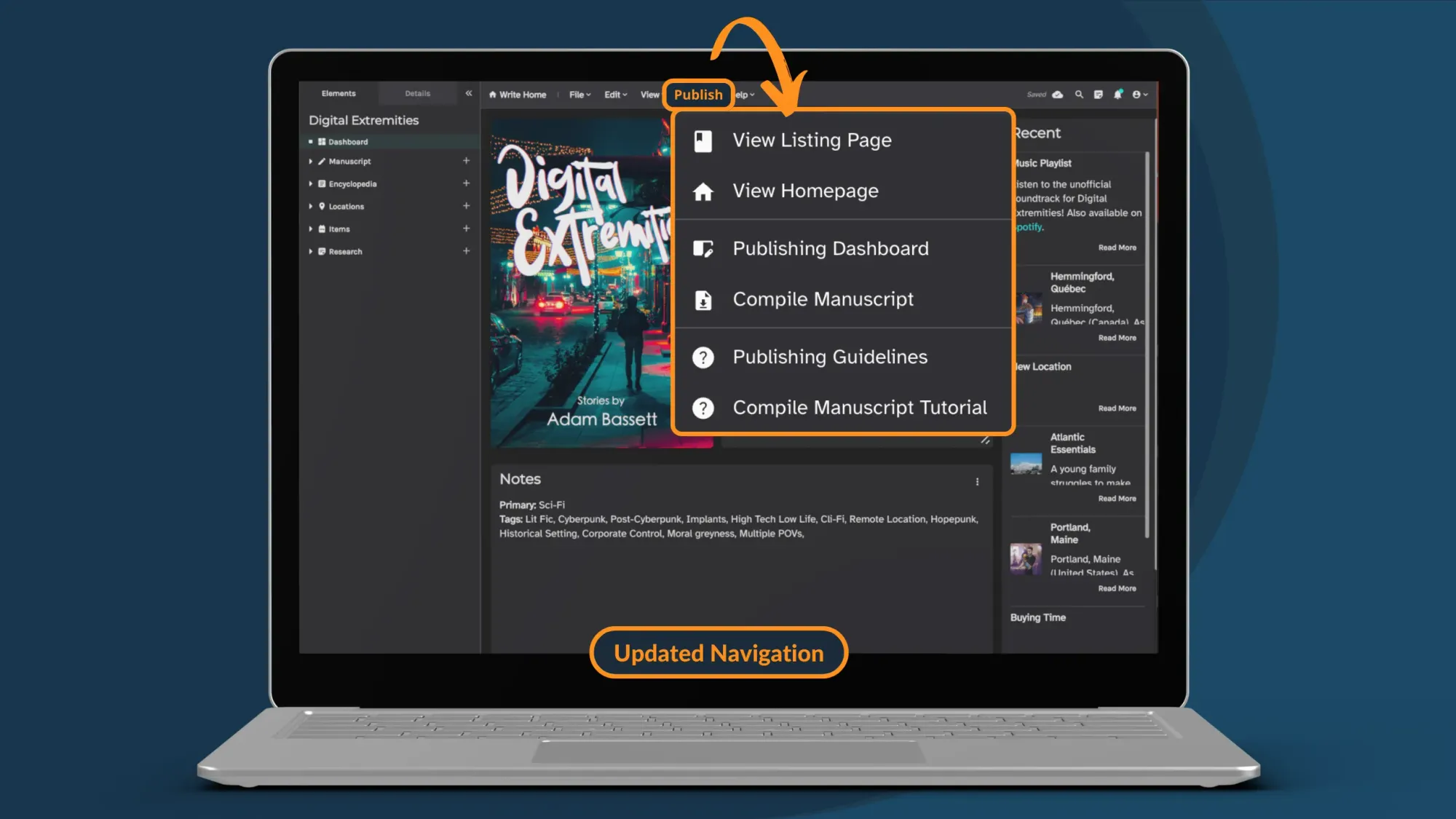Click the Publishing Guidelines help icon
Viewport: 1456px width, 819px height.
tap(703, 357)
